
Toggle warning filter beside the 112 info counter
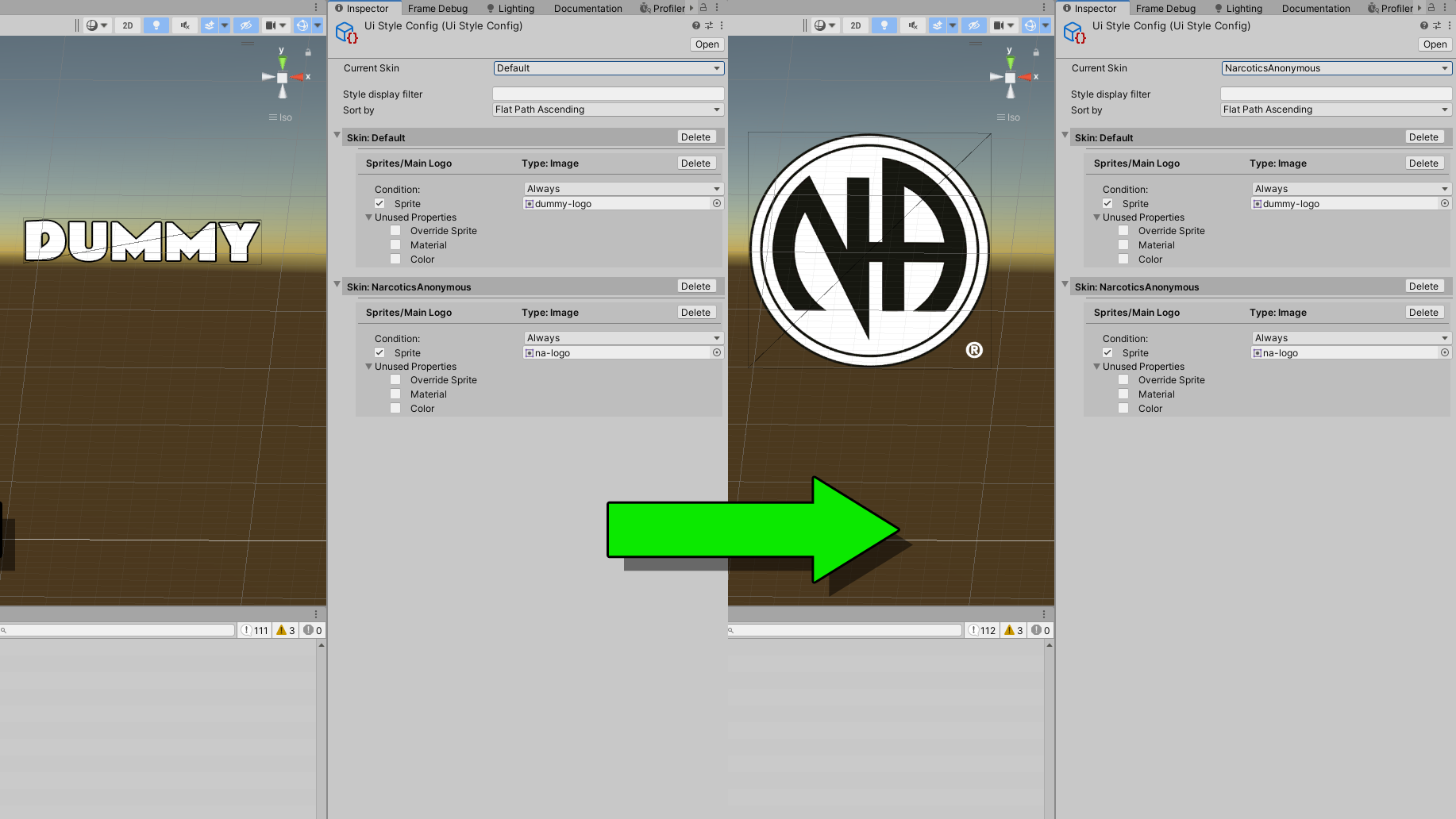tap(1014, 630)
